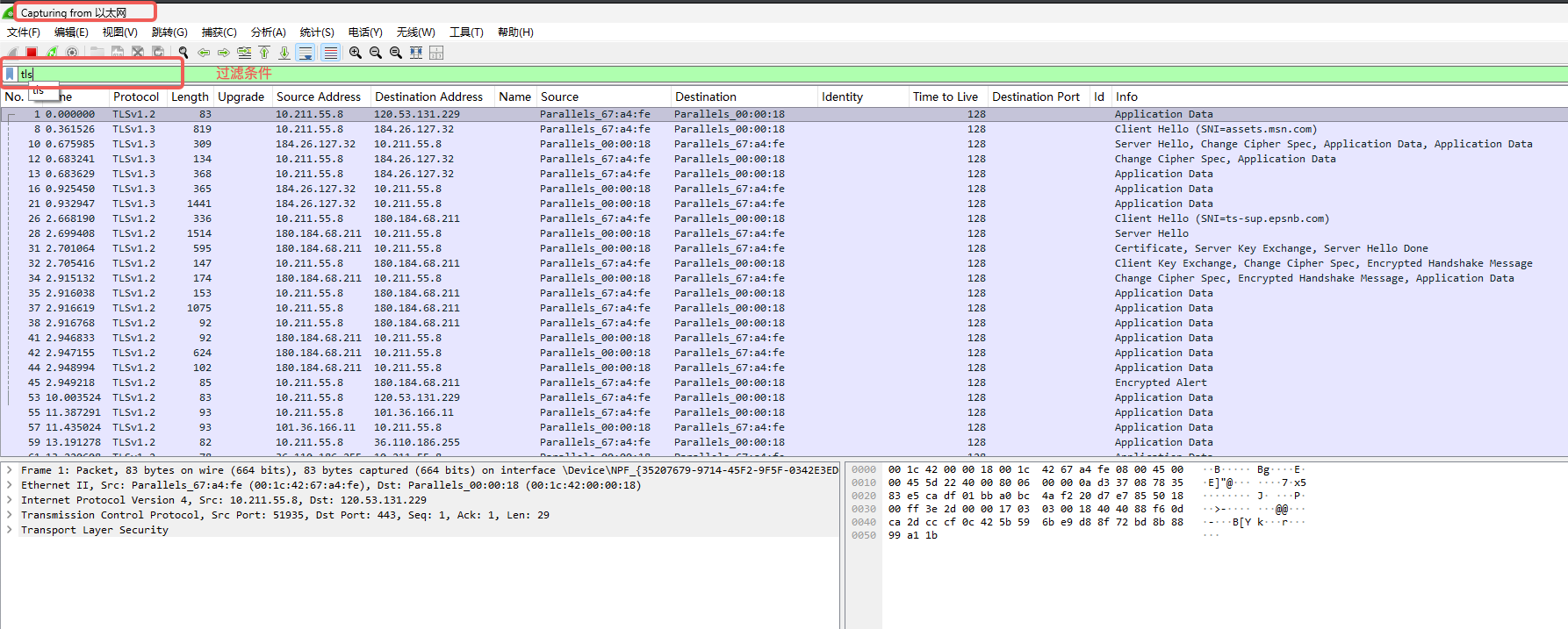Expand the Ethernet II details row
Image resolution: width=1568 pixels, height=629 pixels.
click(x=10, y=485)
